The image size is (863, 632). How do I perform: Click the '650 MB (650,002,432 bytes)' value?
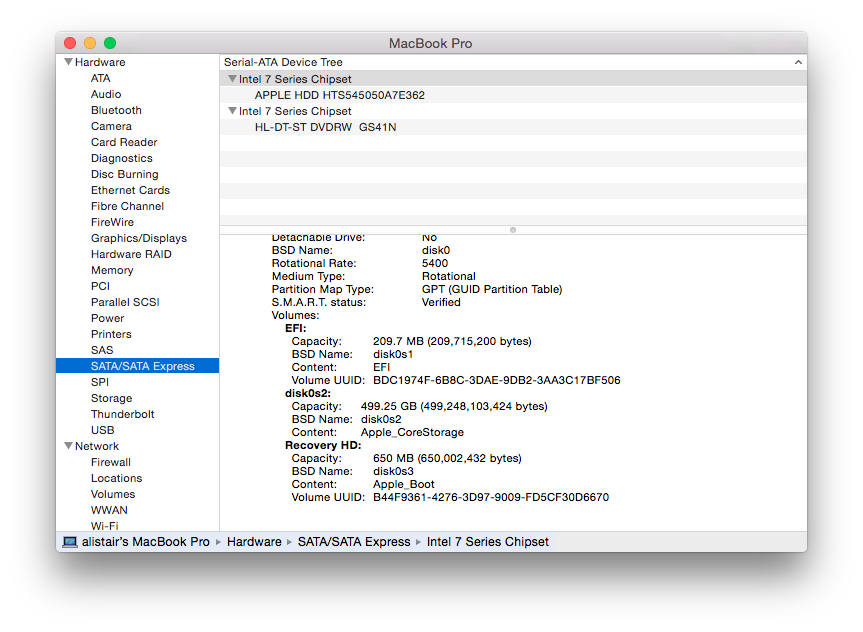(447, 458)
